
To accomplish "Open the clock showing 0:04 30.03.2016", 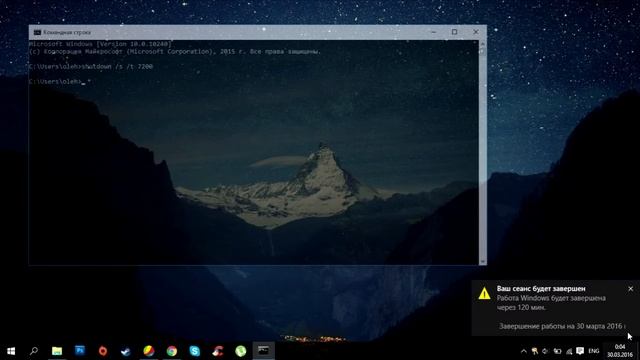I will coord(620,351).
